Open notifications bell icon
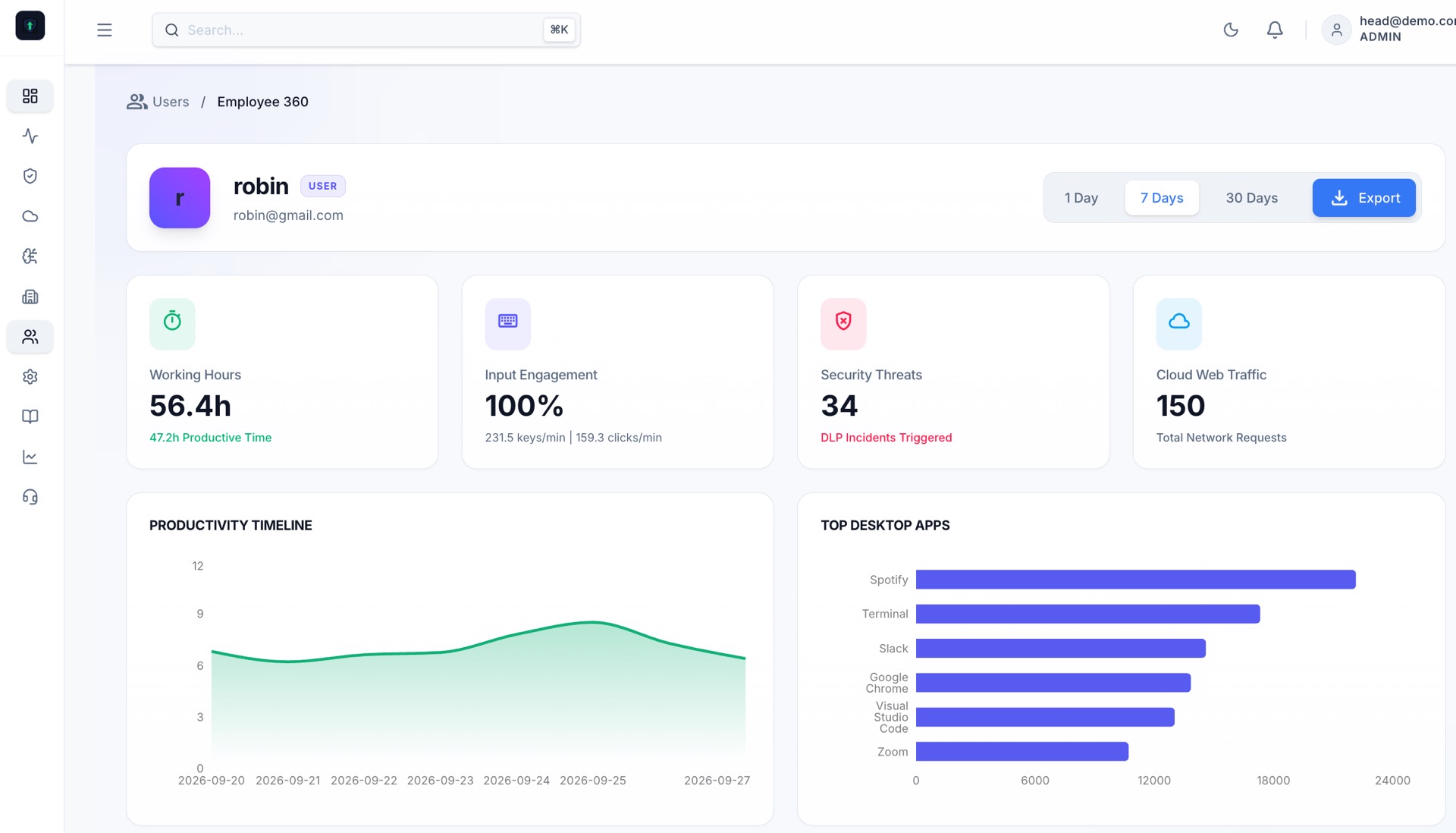This screenshot has width=1456, height=833. (1275, 30)
